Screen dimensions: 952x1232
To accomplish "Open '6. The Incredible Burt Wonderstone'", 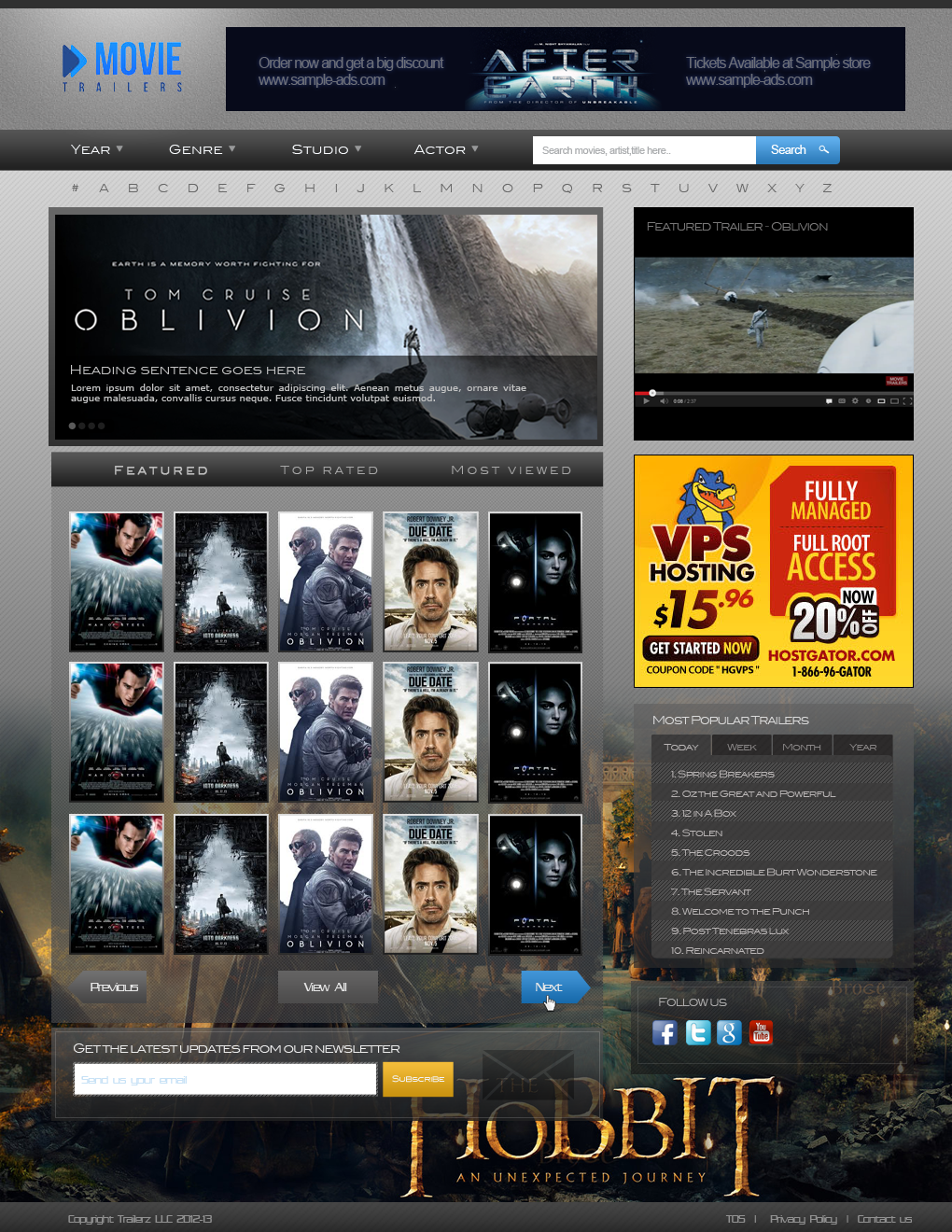I will pyautogui.click(x=772, y=872).
